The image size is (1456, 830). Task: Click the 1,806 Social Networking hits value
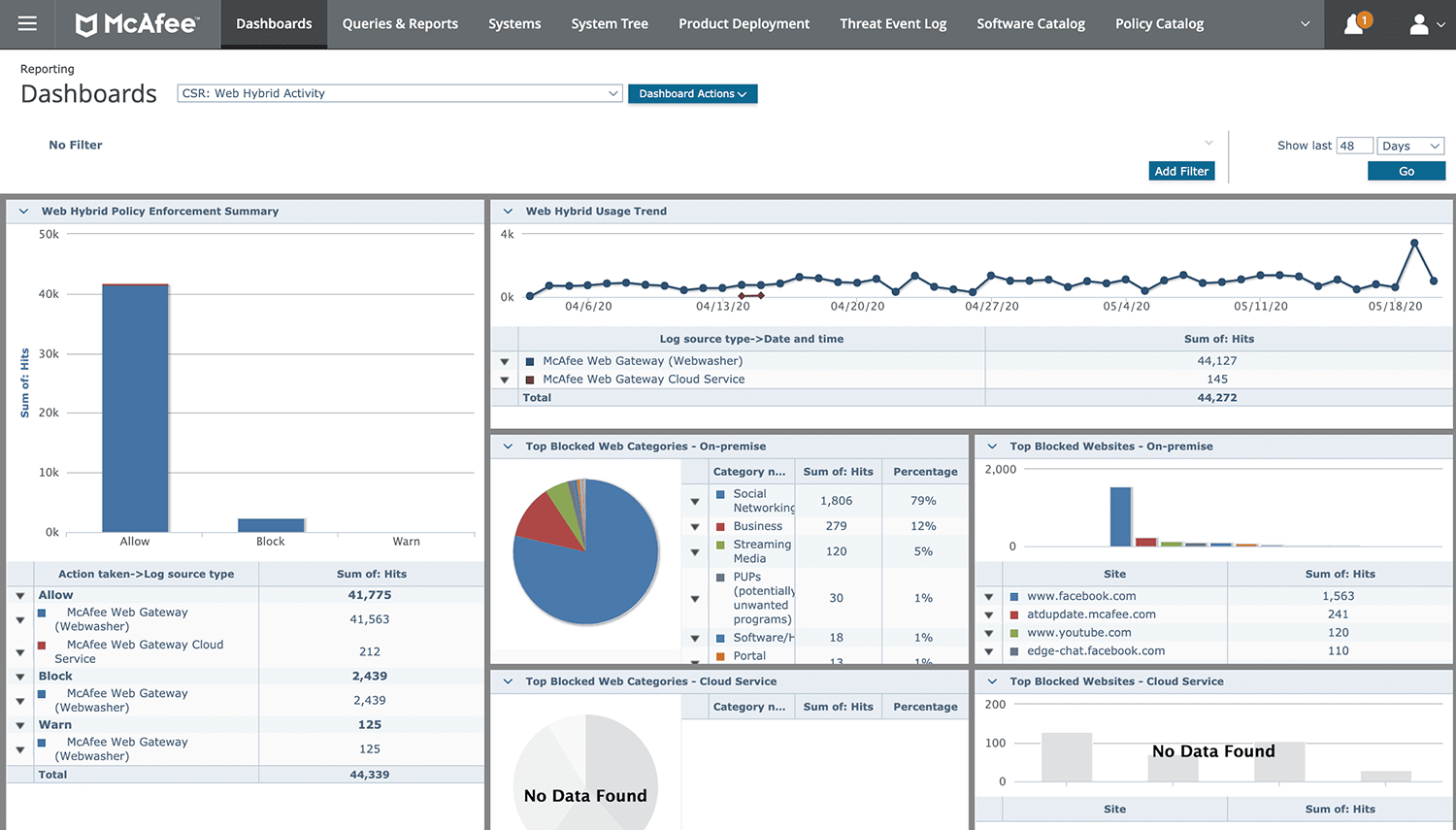click(836, 501)
